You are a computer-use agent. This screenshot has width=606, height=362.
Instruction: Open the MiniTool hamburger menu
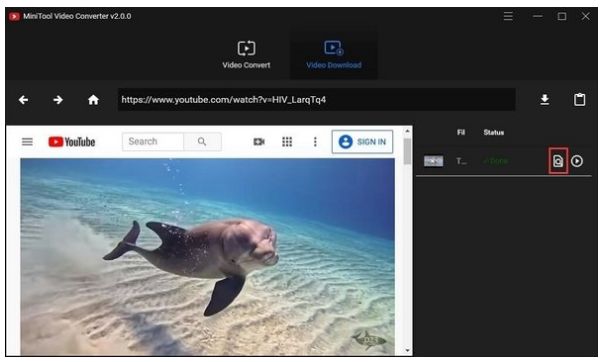[508, 16]
